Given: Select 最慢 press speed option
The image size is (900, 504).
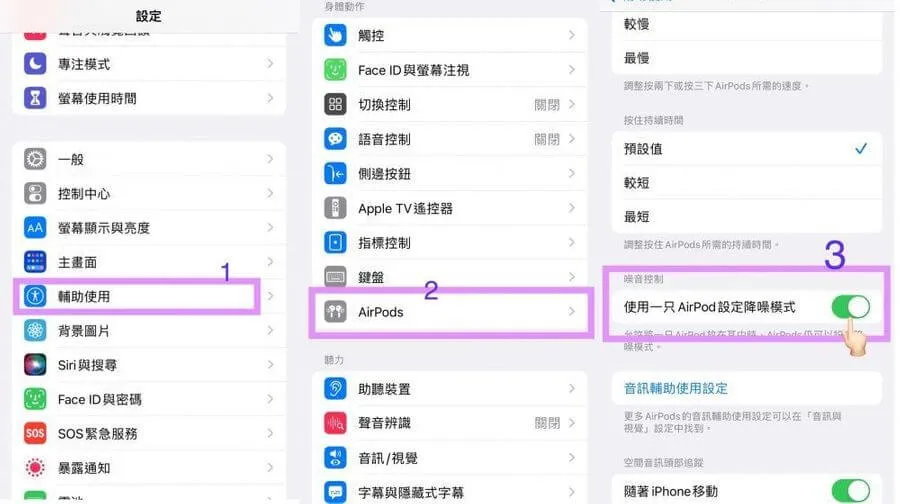Looking at the screenshot, I should (747, 57).
